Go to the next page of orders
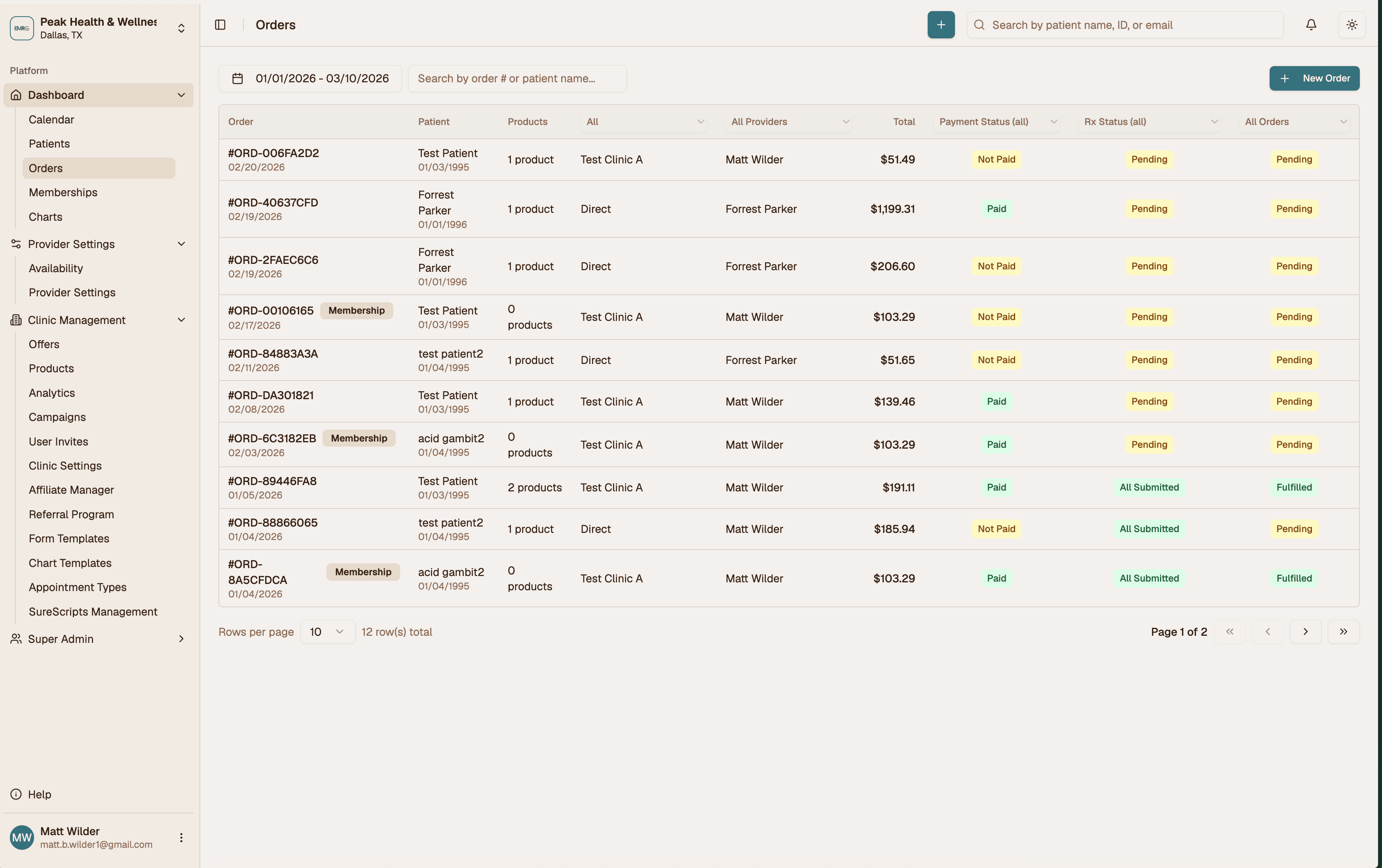Screen dimensions: 1382x868 tap(1305, 631)
